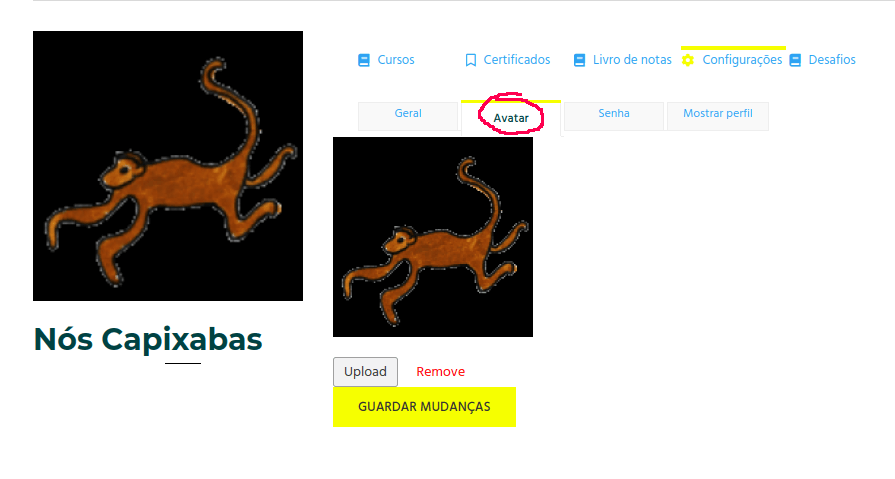Select the Configurações menu item

[x=742, y=60]
